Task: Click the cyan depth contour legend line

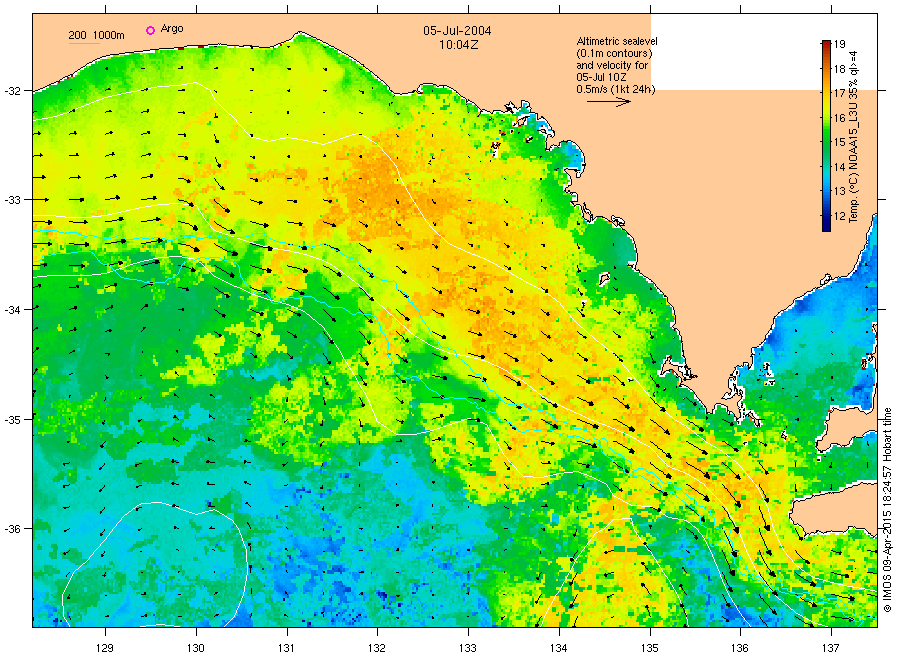Action: coord(84,43)
